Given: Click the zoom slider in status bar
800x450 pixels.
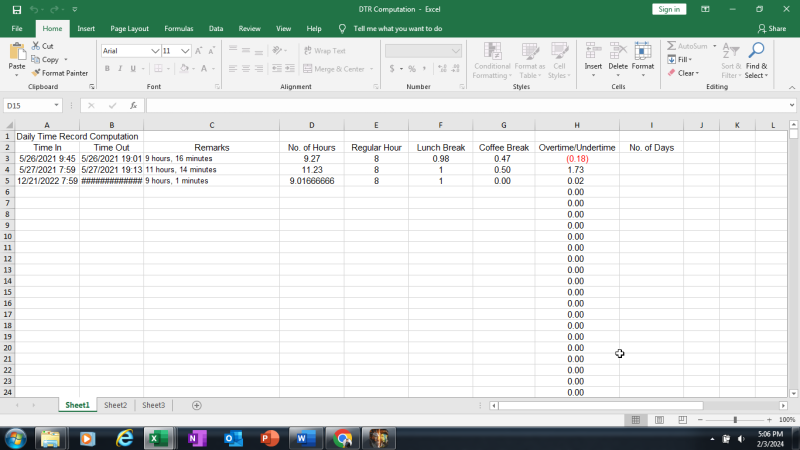Looking at the screenshot, I should [735, 420].
